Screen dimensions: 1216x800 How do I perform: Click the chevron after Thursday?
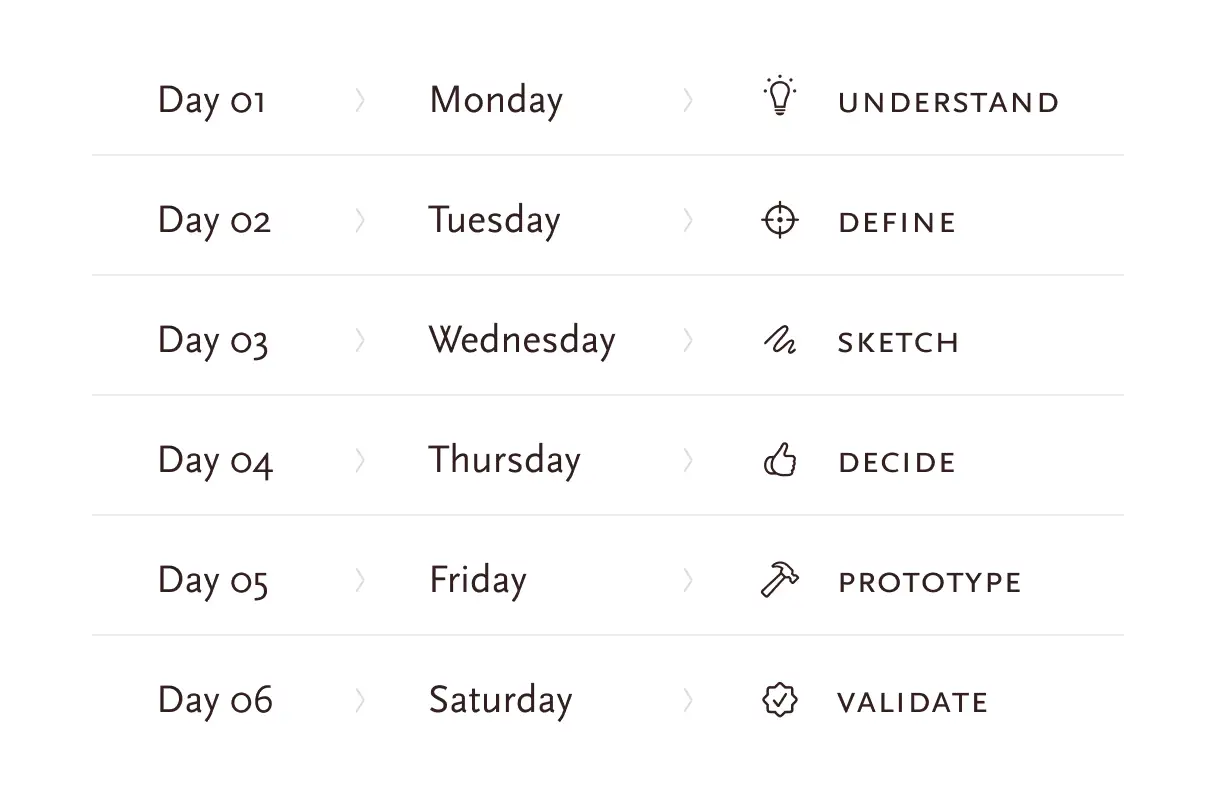687,460
